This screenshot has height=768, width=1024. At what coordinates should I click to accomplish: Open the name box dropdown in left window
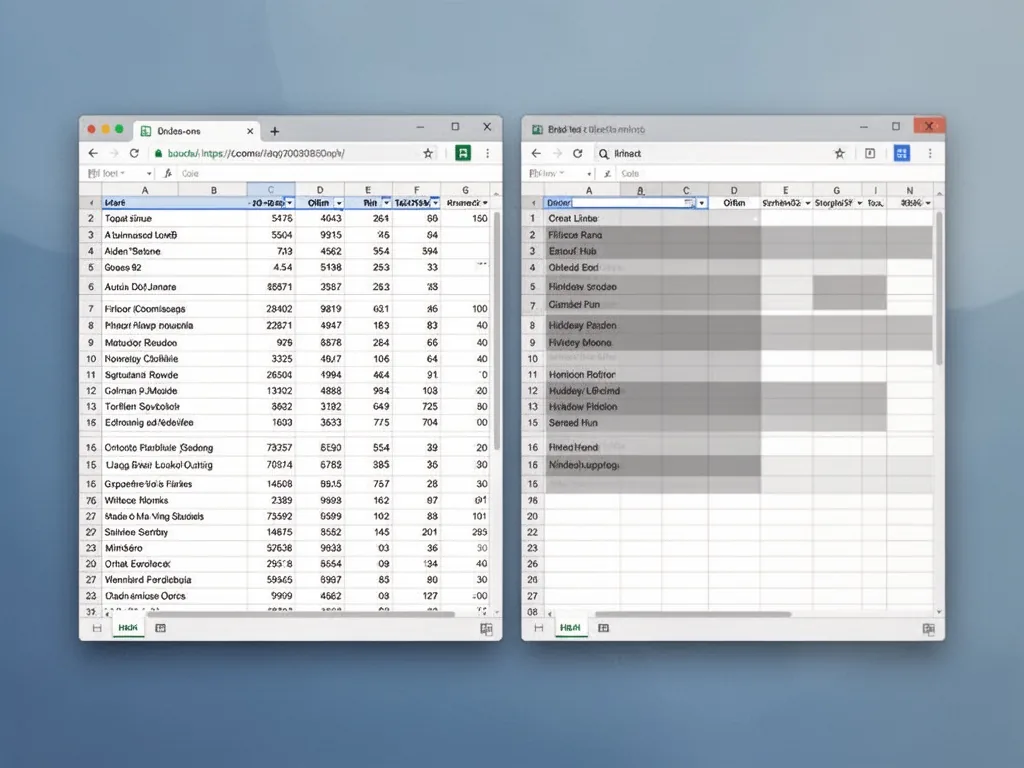(150, 174)
